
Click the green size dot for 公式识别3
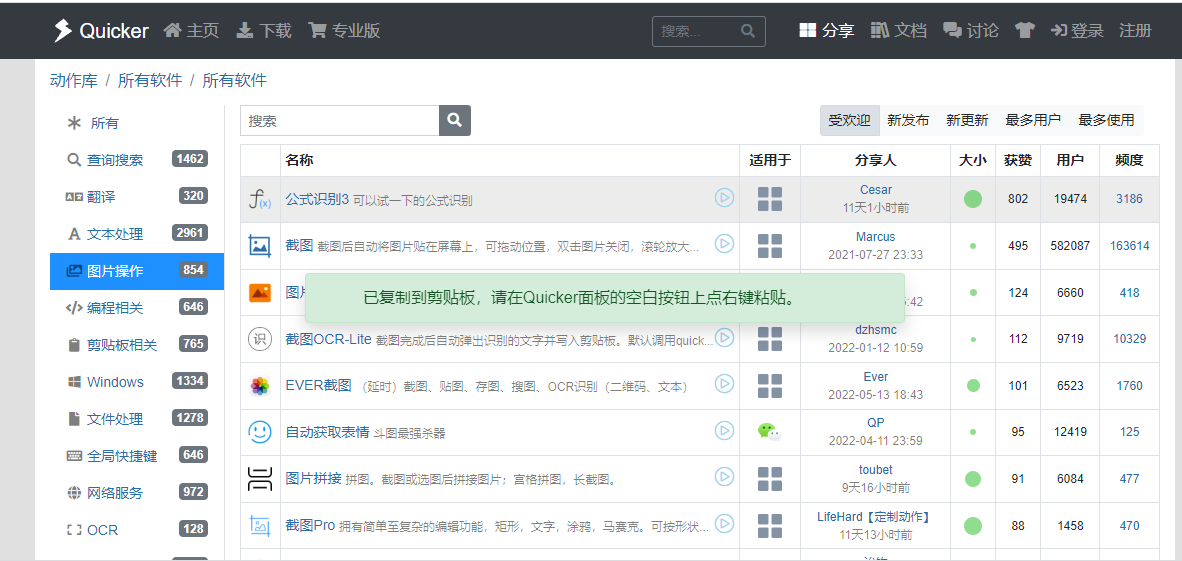tap(972, 199)
